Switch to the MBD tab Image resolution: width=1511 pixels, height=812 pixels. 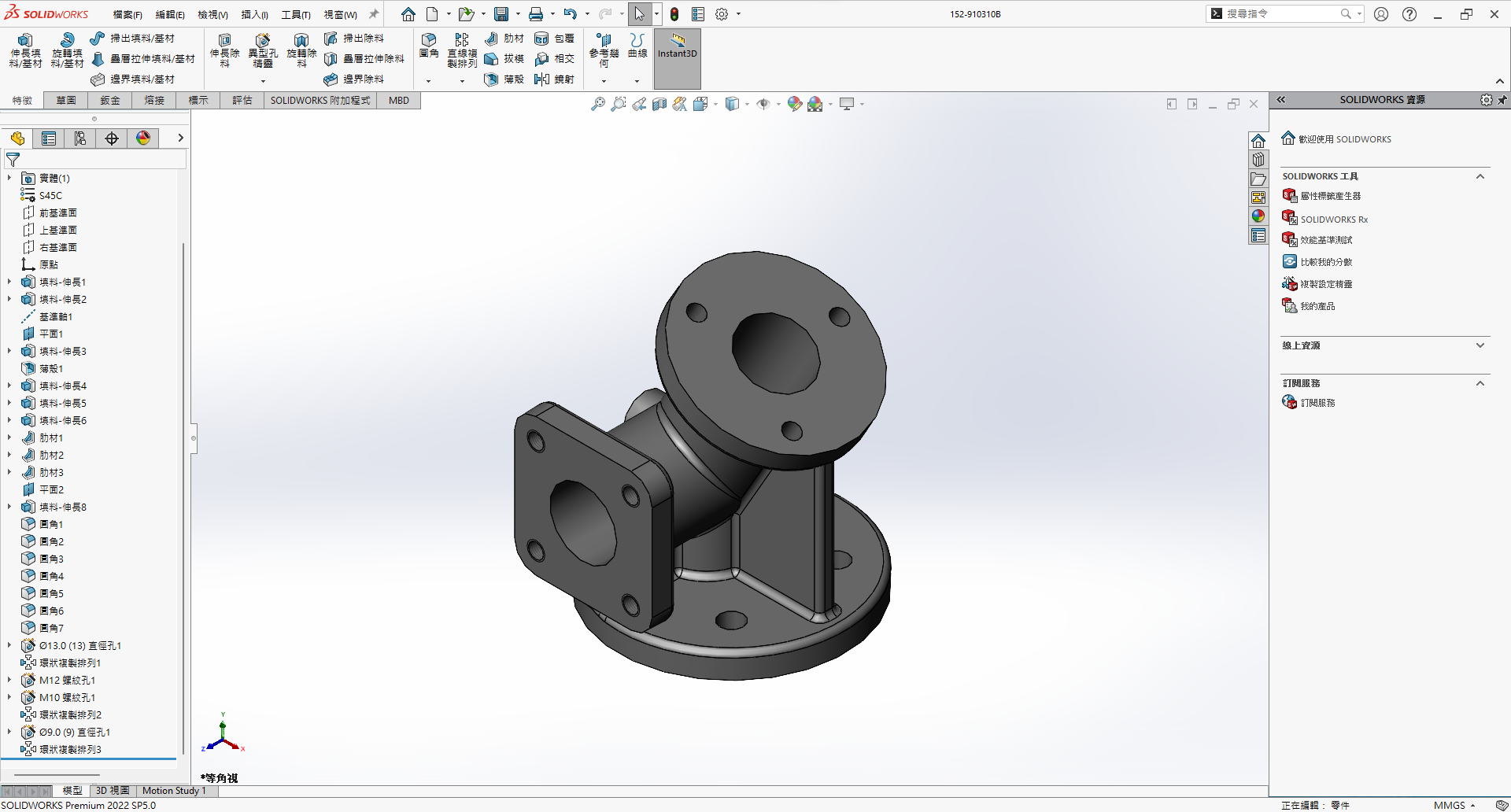pyautogui.click(x=399, y=101)
